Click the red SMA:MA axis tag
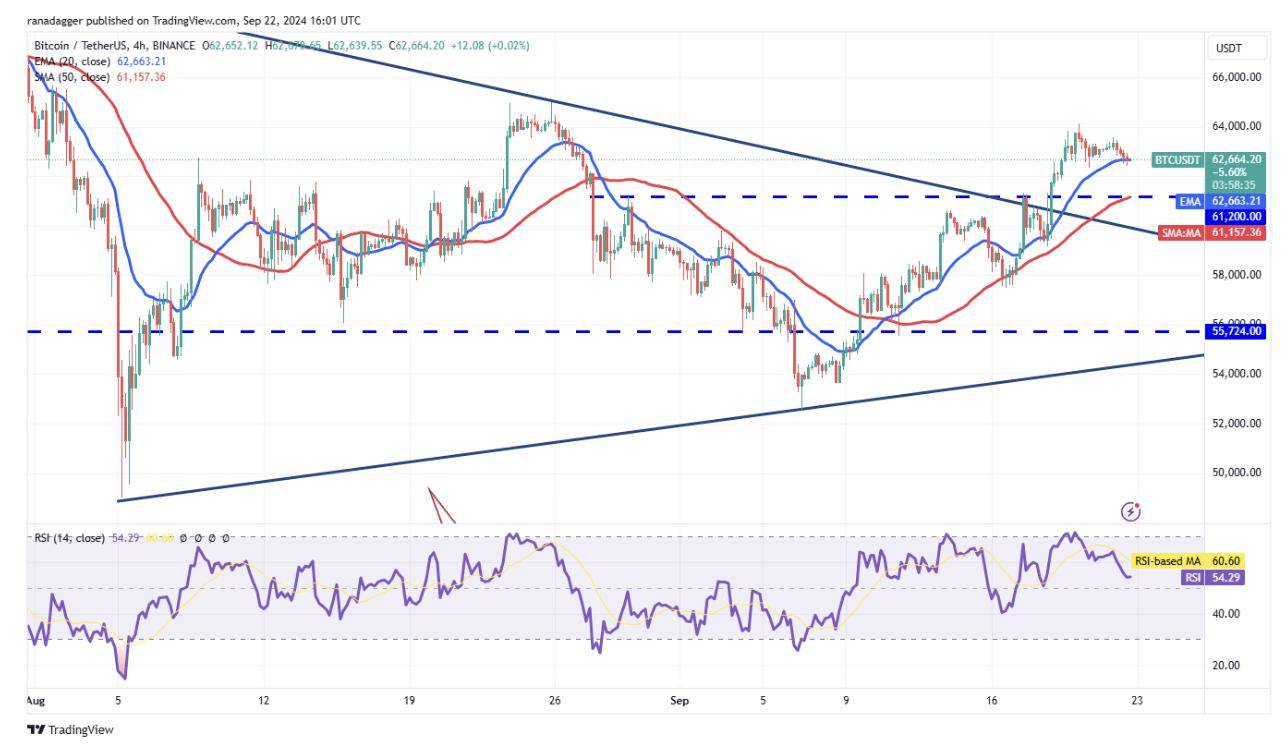This screenshot has height=744, width=1288. click(1180, 232)
